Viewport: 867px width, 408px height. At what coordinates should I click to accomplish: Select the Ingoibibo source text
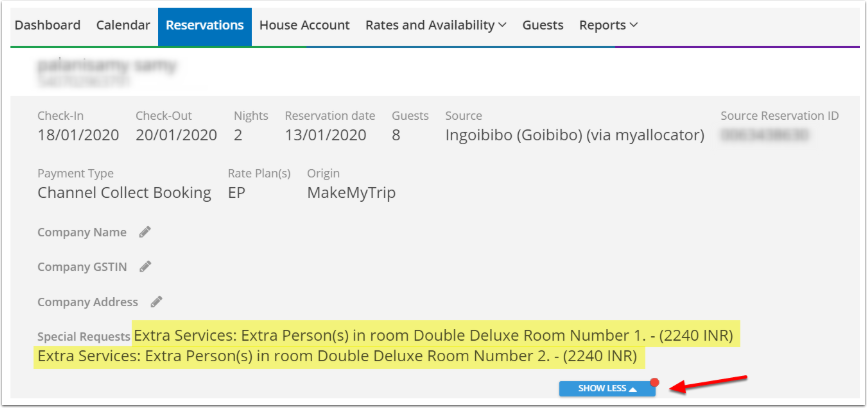[575, 135]
